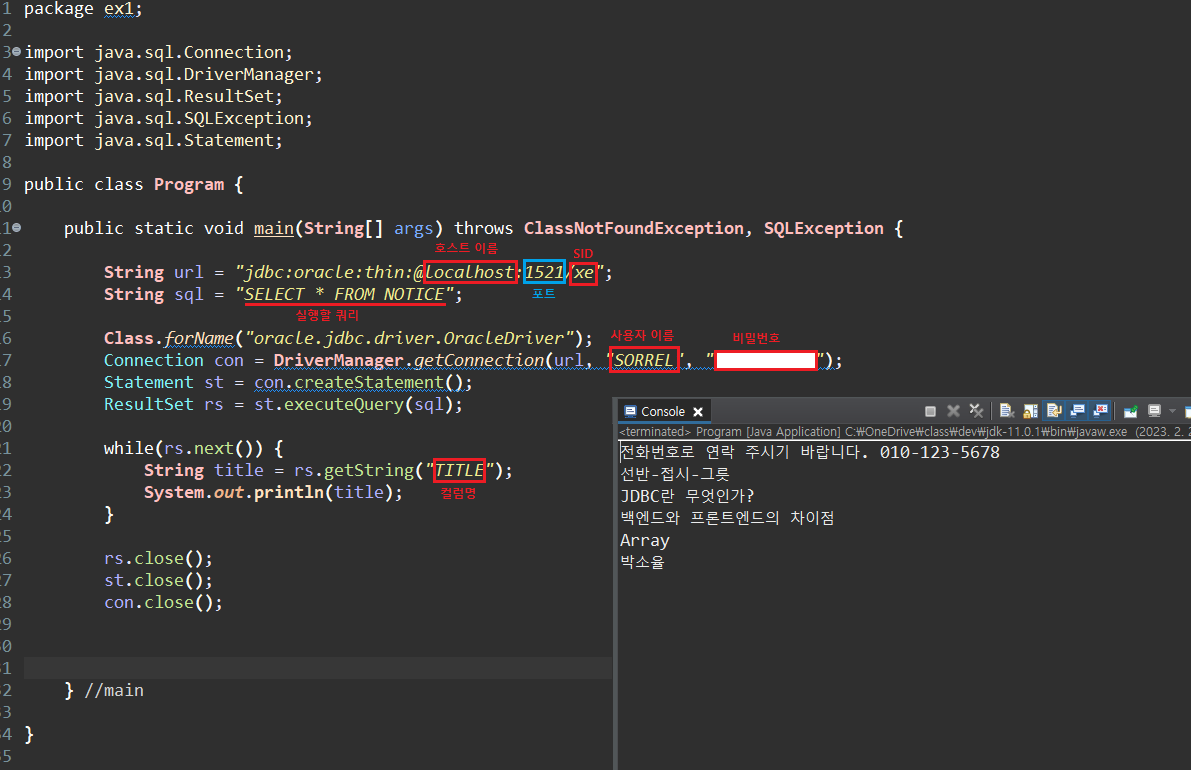Click the terminated Program launch description line
This screenshot has width=1191, height=770.
[x=904, y=431]
